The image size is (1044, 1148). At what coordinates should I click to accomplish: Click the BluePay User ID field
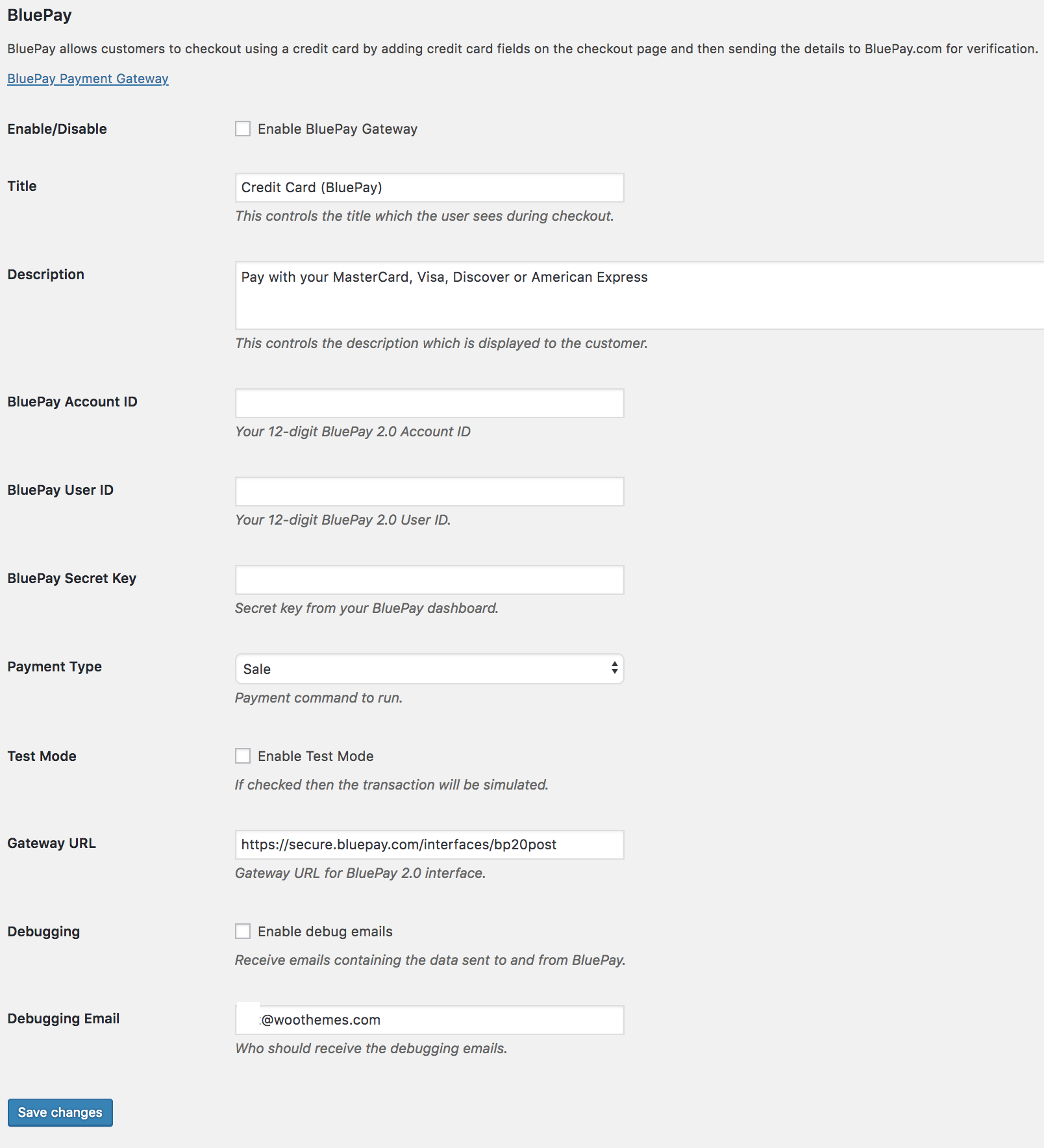(429, 492)
